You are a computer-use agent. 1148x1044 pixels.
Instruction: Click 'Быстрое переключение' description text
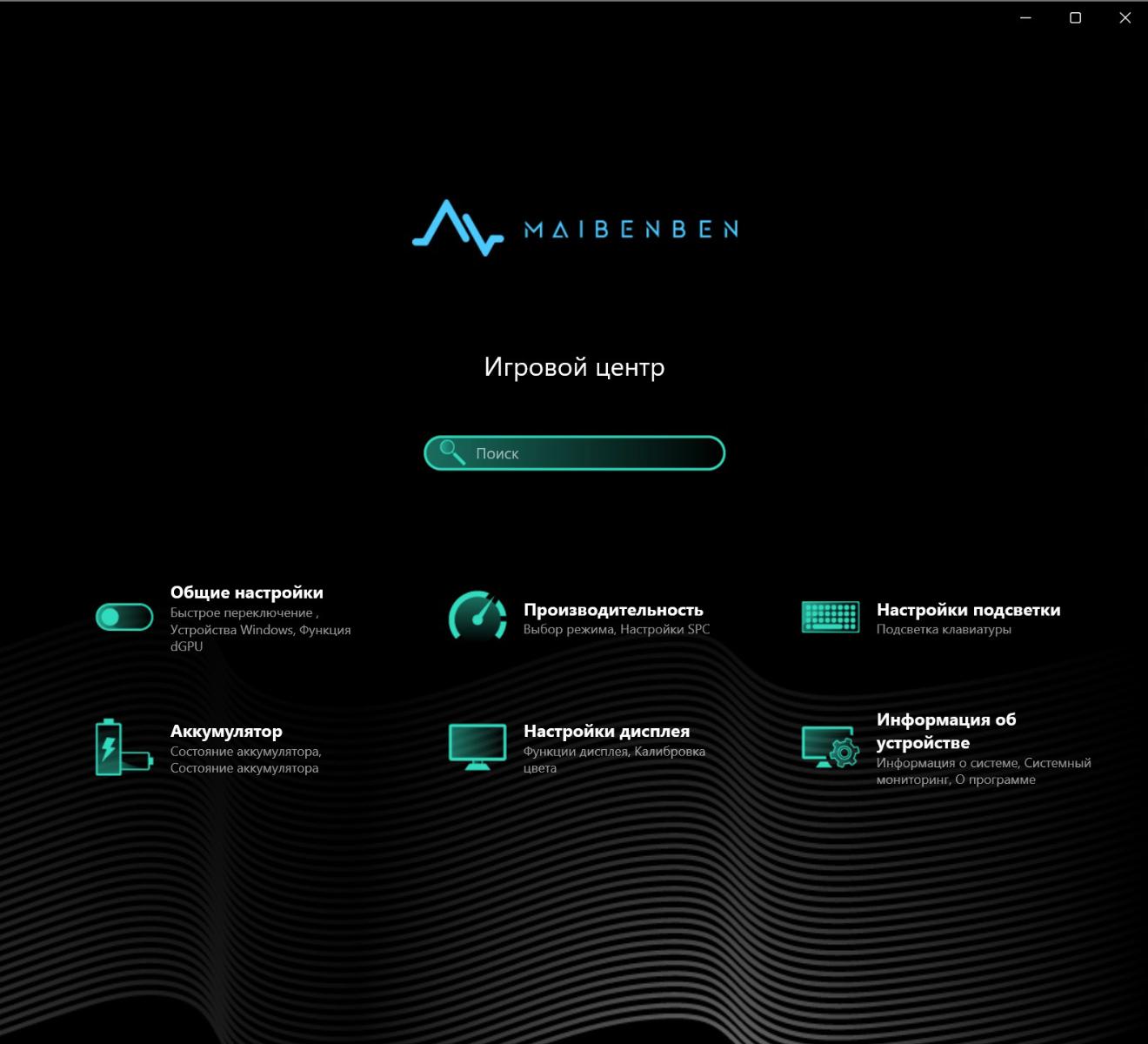[x=242, y=612]
